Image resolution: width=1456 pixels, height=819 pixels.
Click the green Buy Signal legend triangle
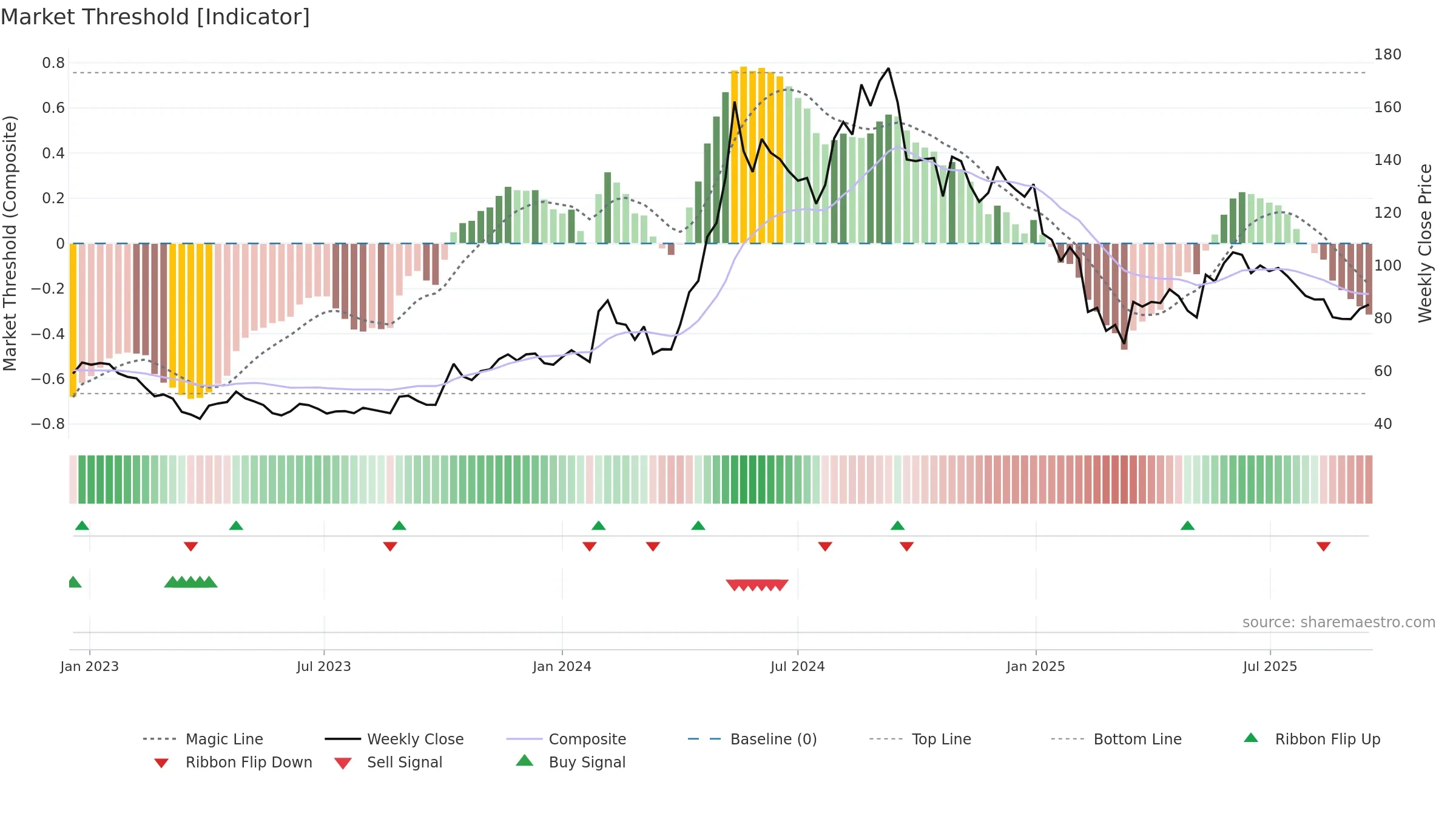[x=525, y=760]
